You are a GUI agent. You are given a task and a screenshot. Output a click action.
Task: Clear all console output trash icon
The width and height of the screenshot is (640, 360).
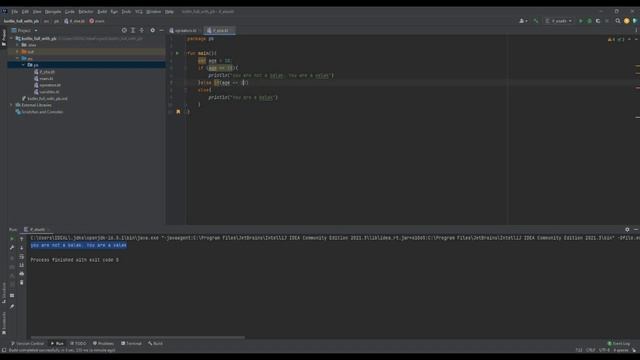pos(22,282)
